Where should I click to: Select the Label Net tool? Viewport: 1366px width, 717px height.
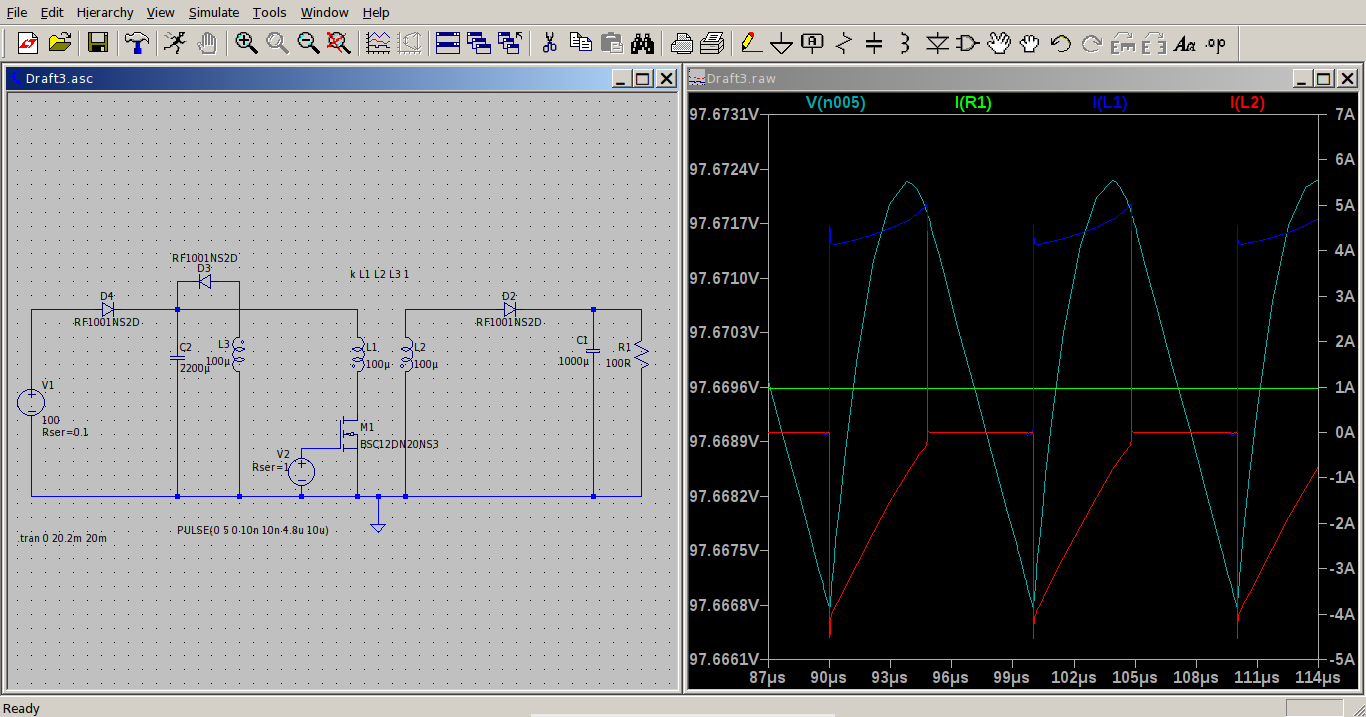tap(812, 42)
